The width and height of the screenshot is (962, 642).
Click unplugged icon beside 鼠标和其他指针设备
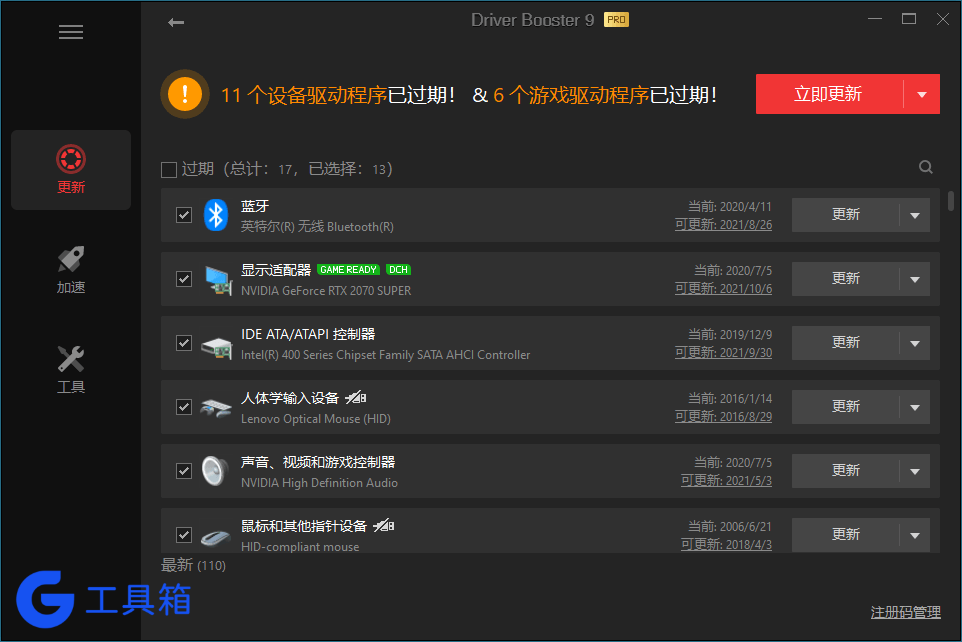click(383, 525)
